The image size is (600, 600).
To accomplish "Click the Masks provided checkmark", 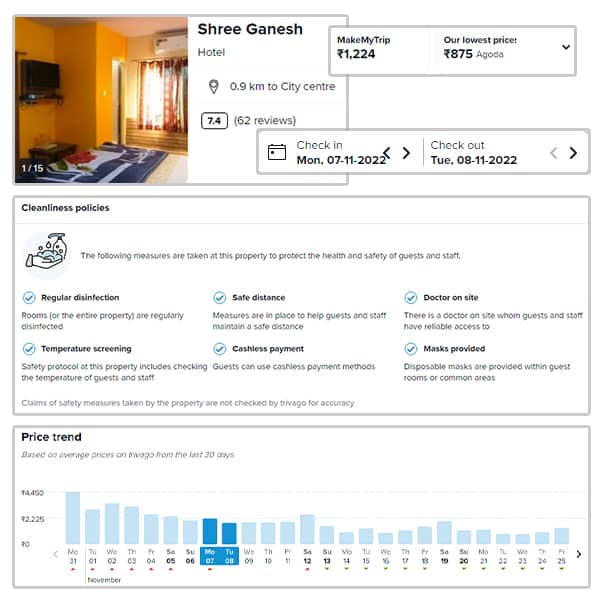I will (x=411, y=349).
